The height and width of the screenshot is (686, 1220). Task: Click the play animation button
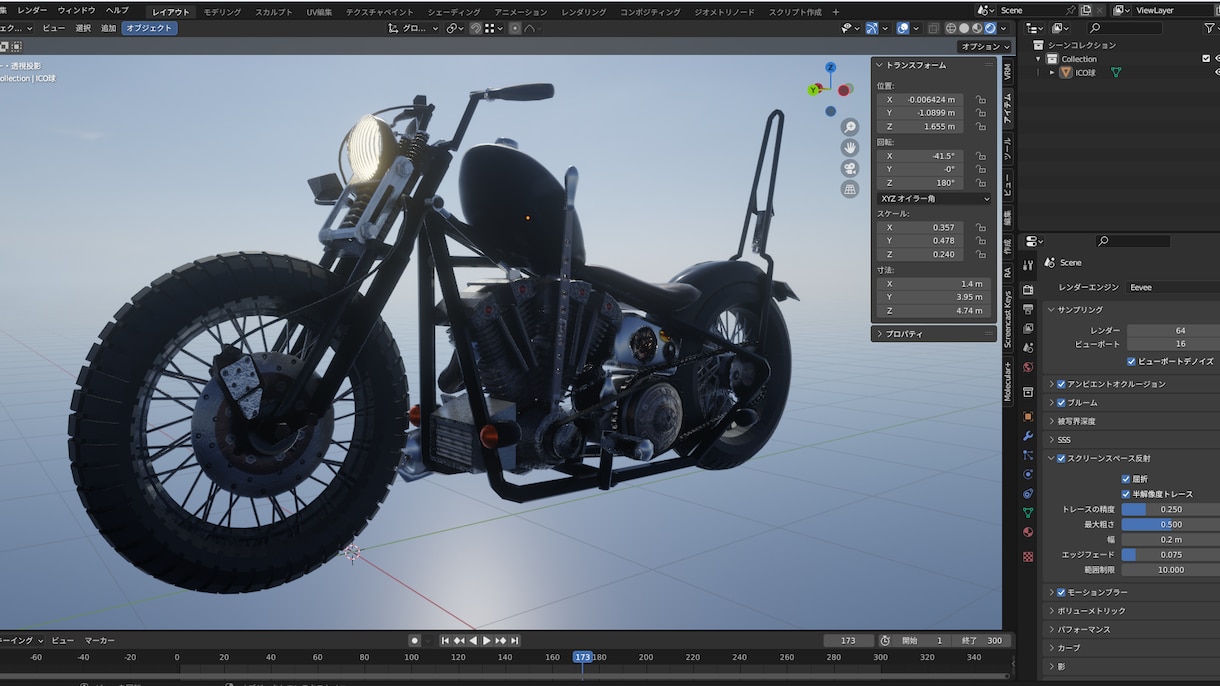pos(487,640)
